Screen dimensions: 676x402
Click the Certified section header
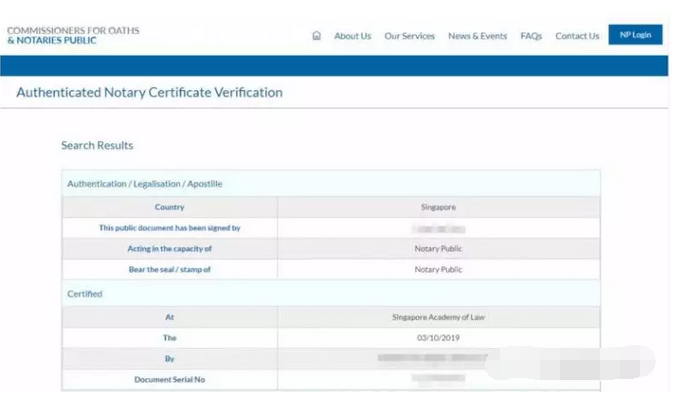85,294
